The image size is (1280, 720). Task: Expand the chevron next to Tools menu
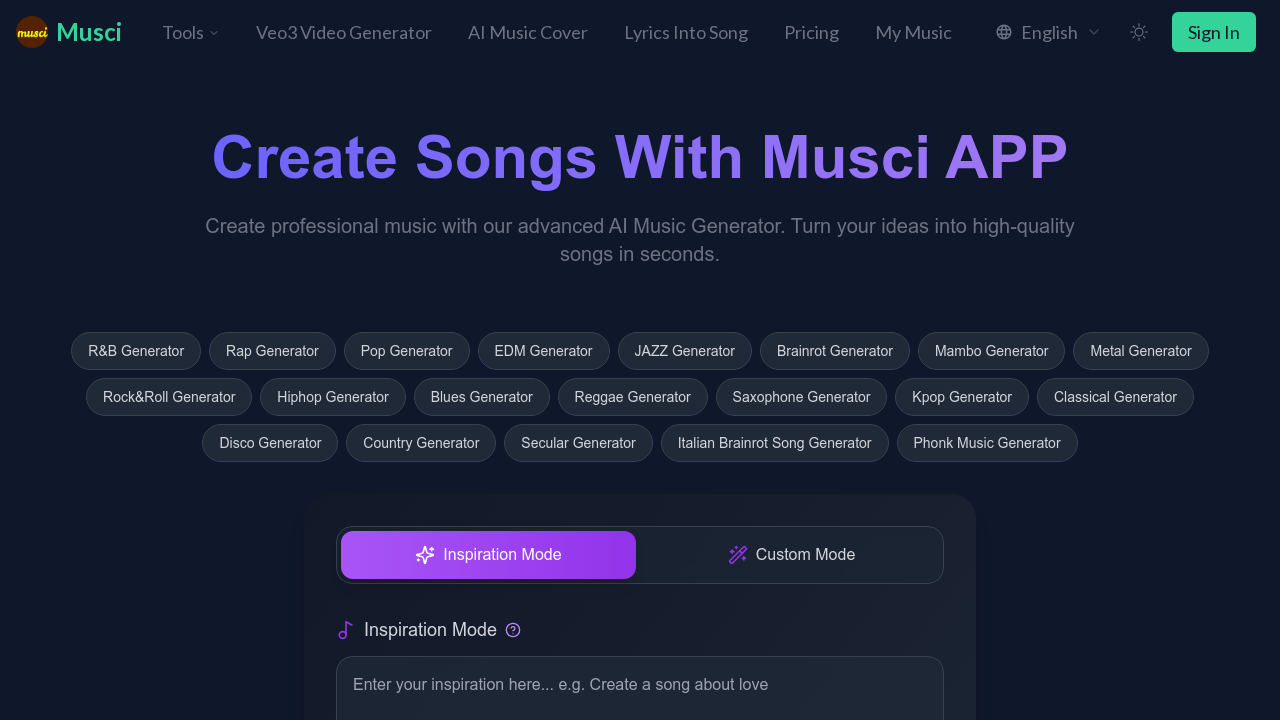[214, 33]
